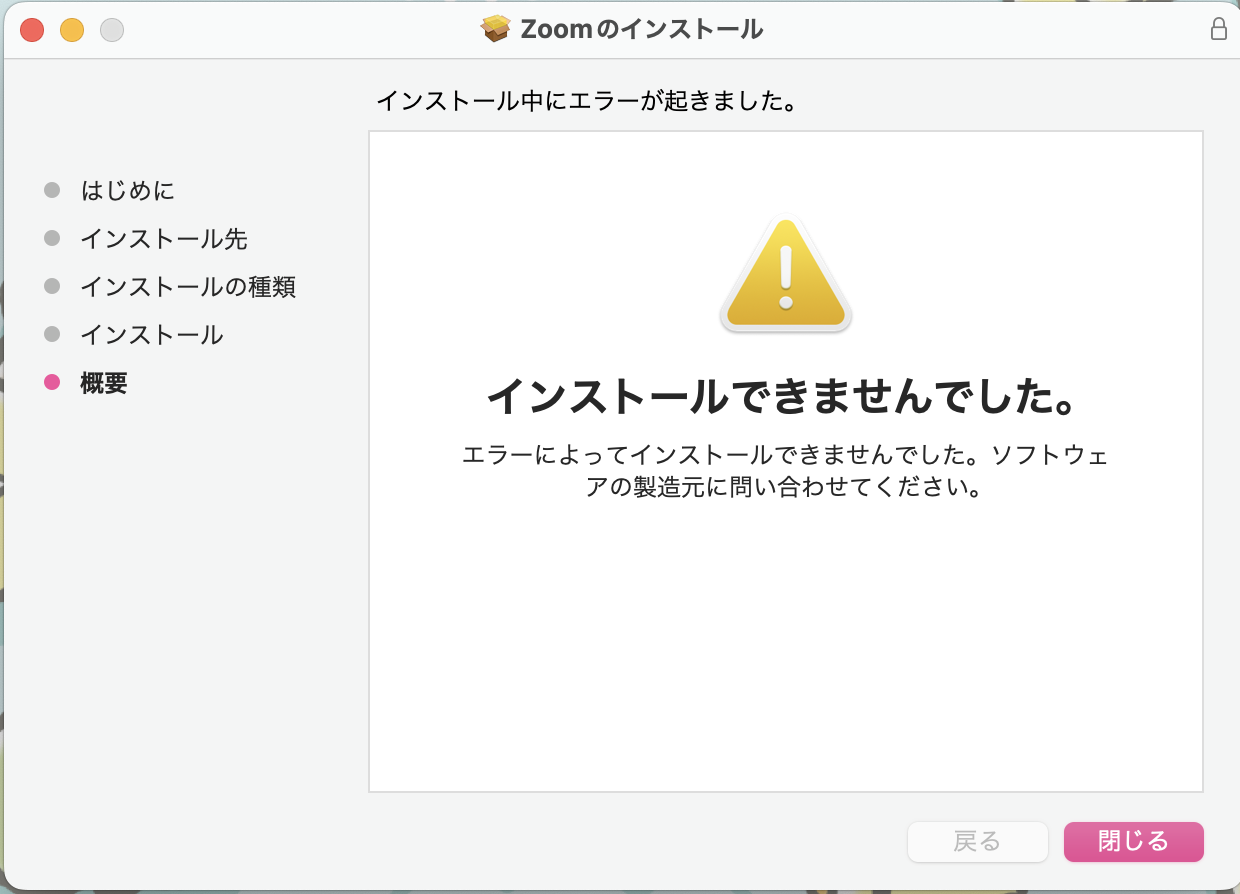Click the package icon beside Zoomのインストール
The image size is (1240, 894).
(x=496, y=29)
